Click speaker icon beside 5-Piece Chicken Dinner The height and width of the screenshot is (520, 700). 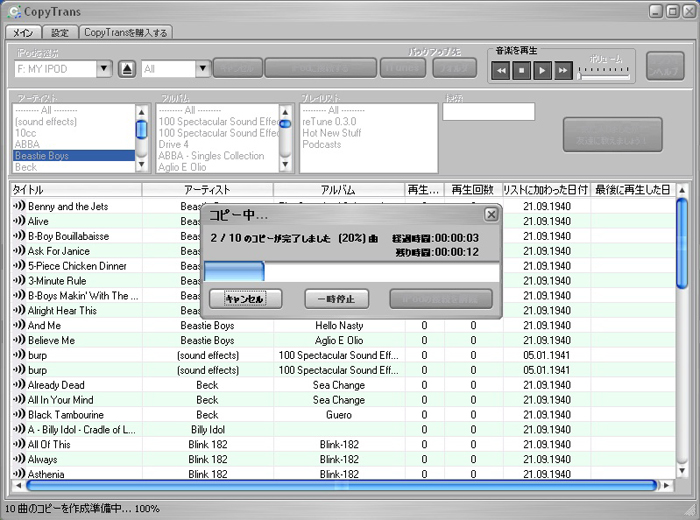(x=19, y=265)
